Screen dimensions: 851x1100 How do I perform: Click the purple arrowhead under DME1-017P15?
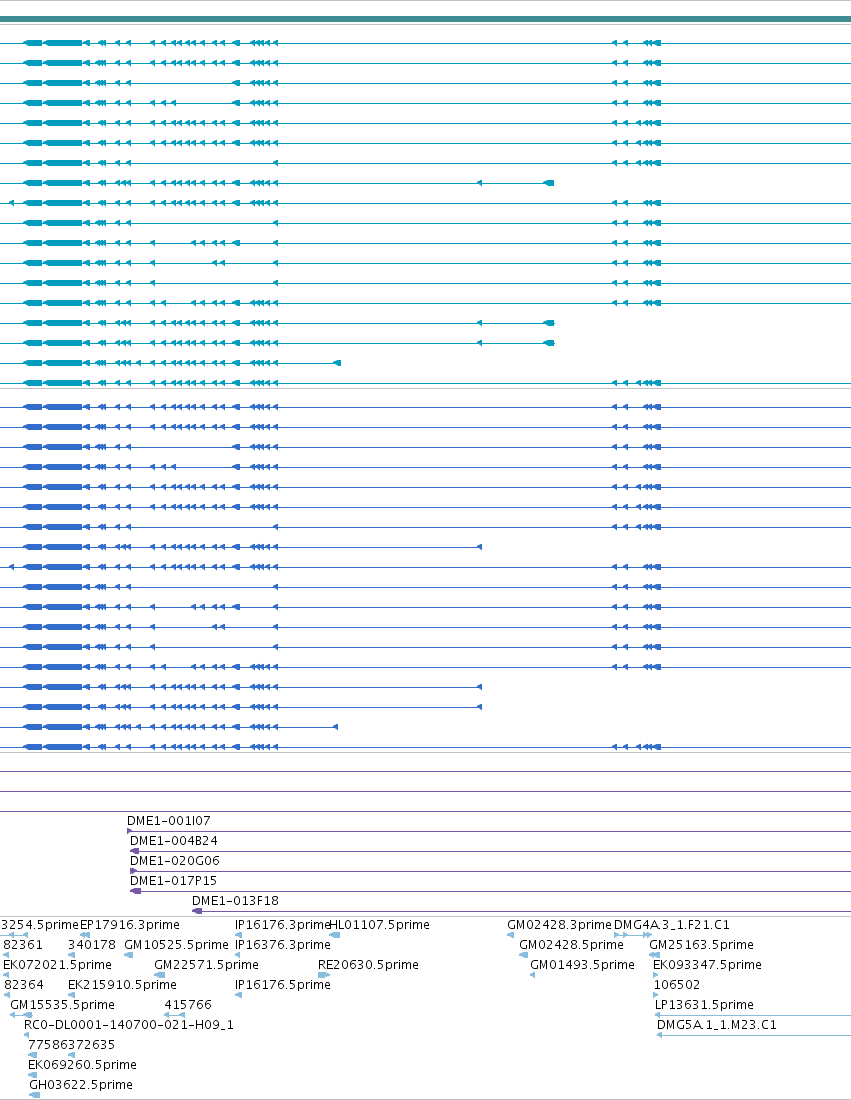pyautogui.click(x=135, y=891)
